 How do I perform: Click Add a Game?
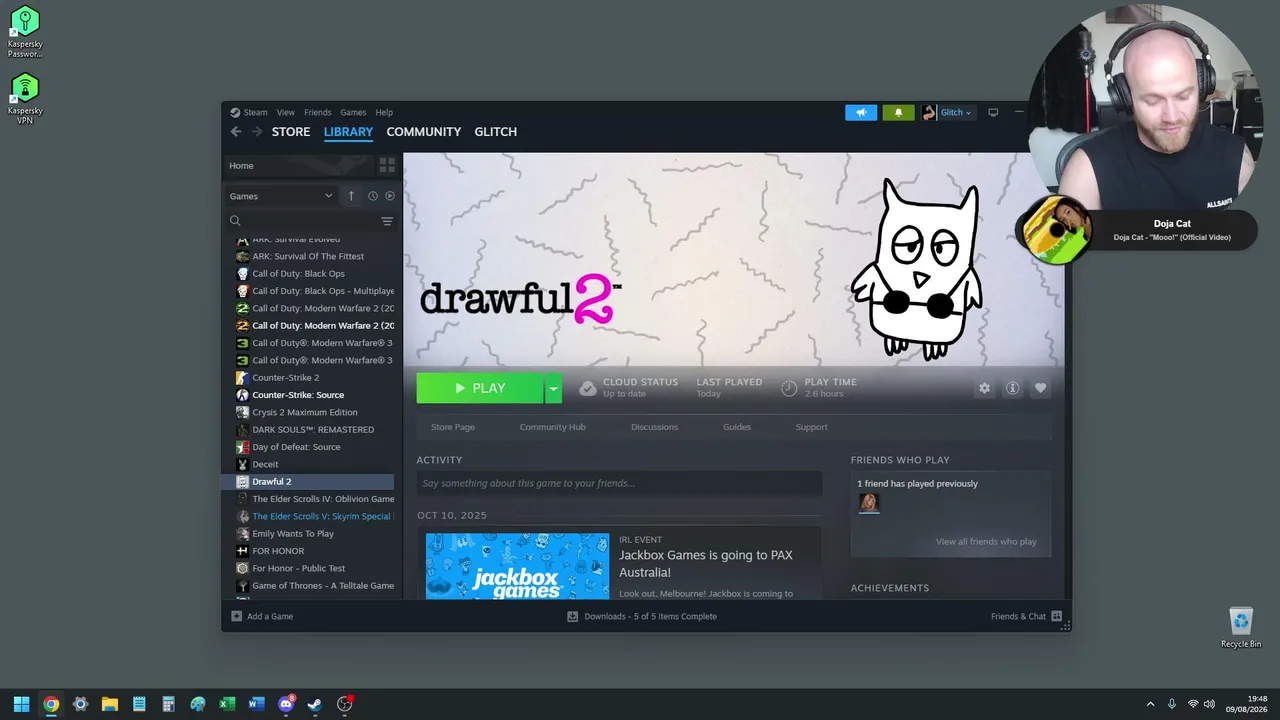262,616
